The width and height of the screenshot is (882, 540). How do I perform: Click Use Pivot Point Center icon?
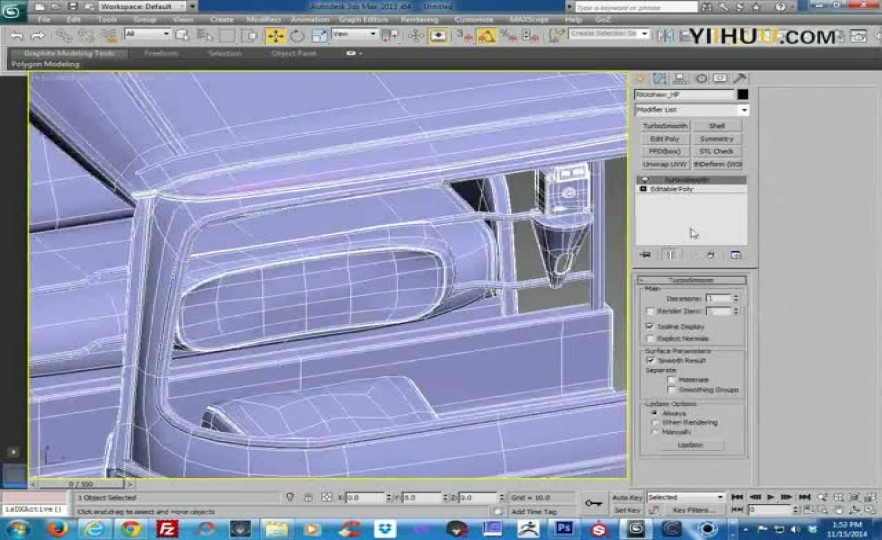point(389,36)
